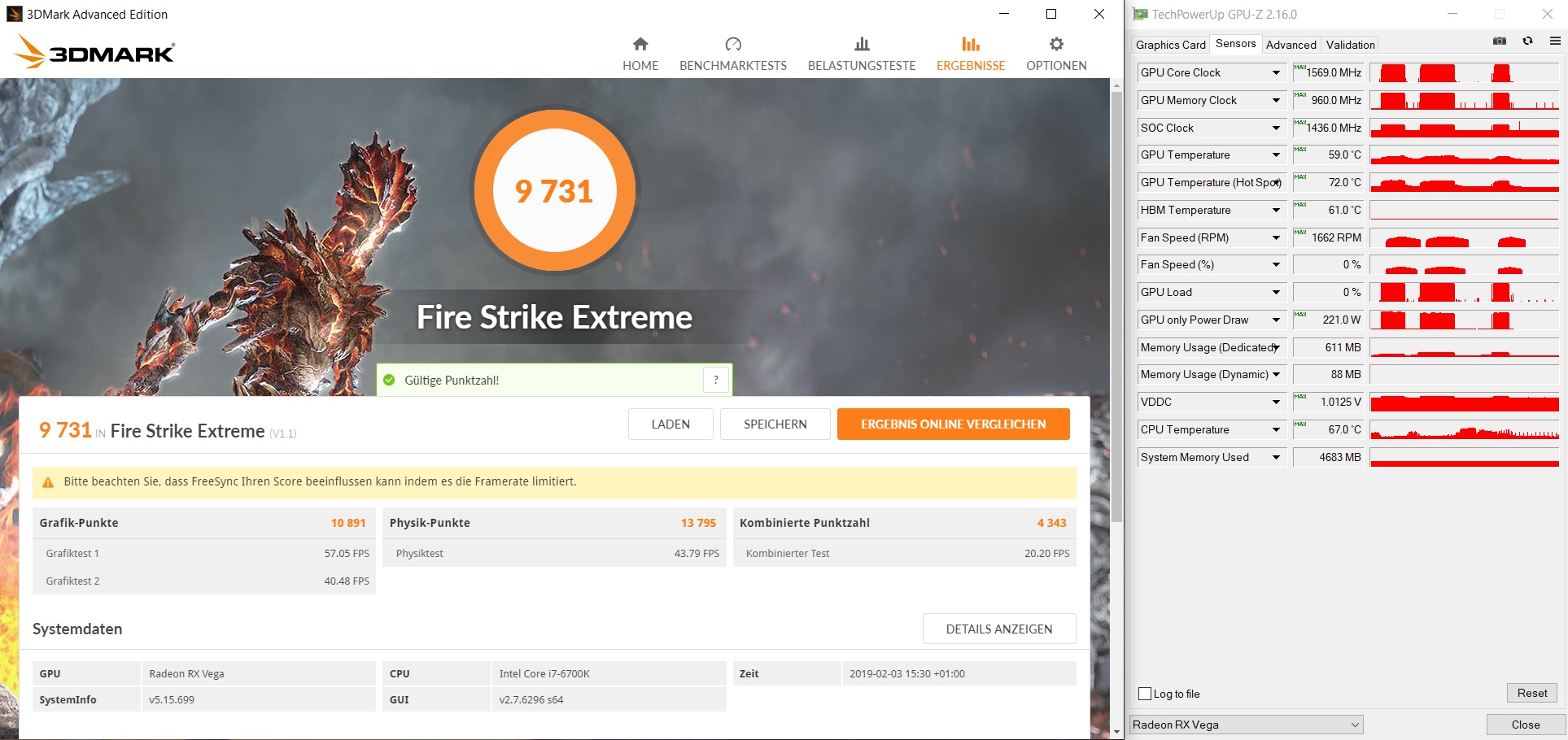1568x740 pixels.
Task: Click the green check next to Gültige Punktzahl
Action: tap(389, 380)
